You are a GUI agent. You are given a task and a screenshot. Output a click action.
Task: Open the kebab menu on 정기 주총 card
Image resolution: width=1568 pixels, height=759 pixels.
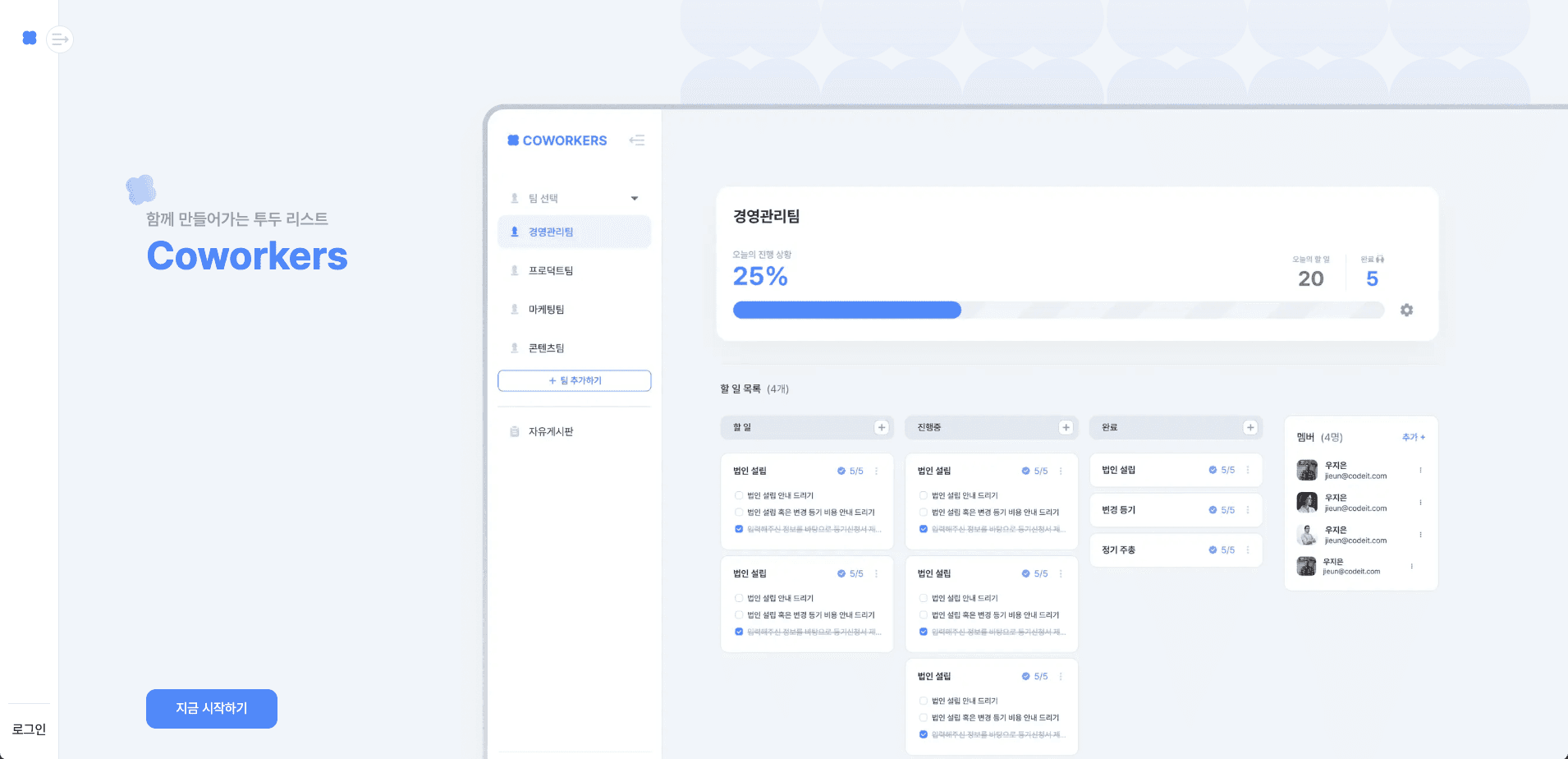tap(1248, 550)
